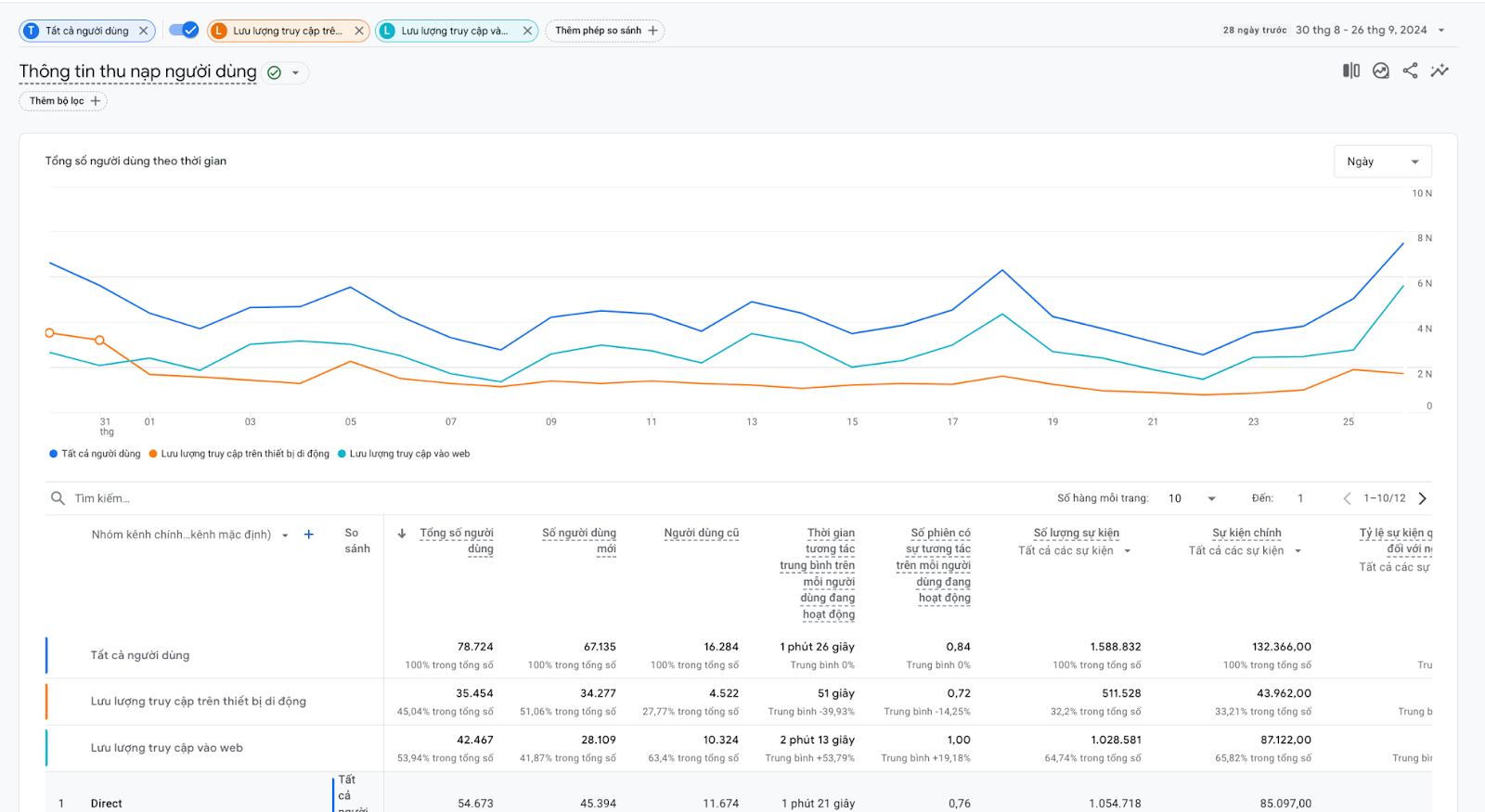
Task: Open the date range dropdown arrow
Action: click(x=1441, y=31)
